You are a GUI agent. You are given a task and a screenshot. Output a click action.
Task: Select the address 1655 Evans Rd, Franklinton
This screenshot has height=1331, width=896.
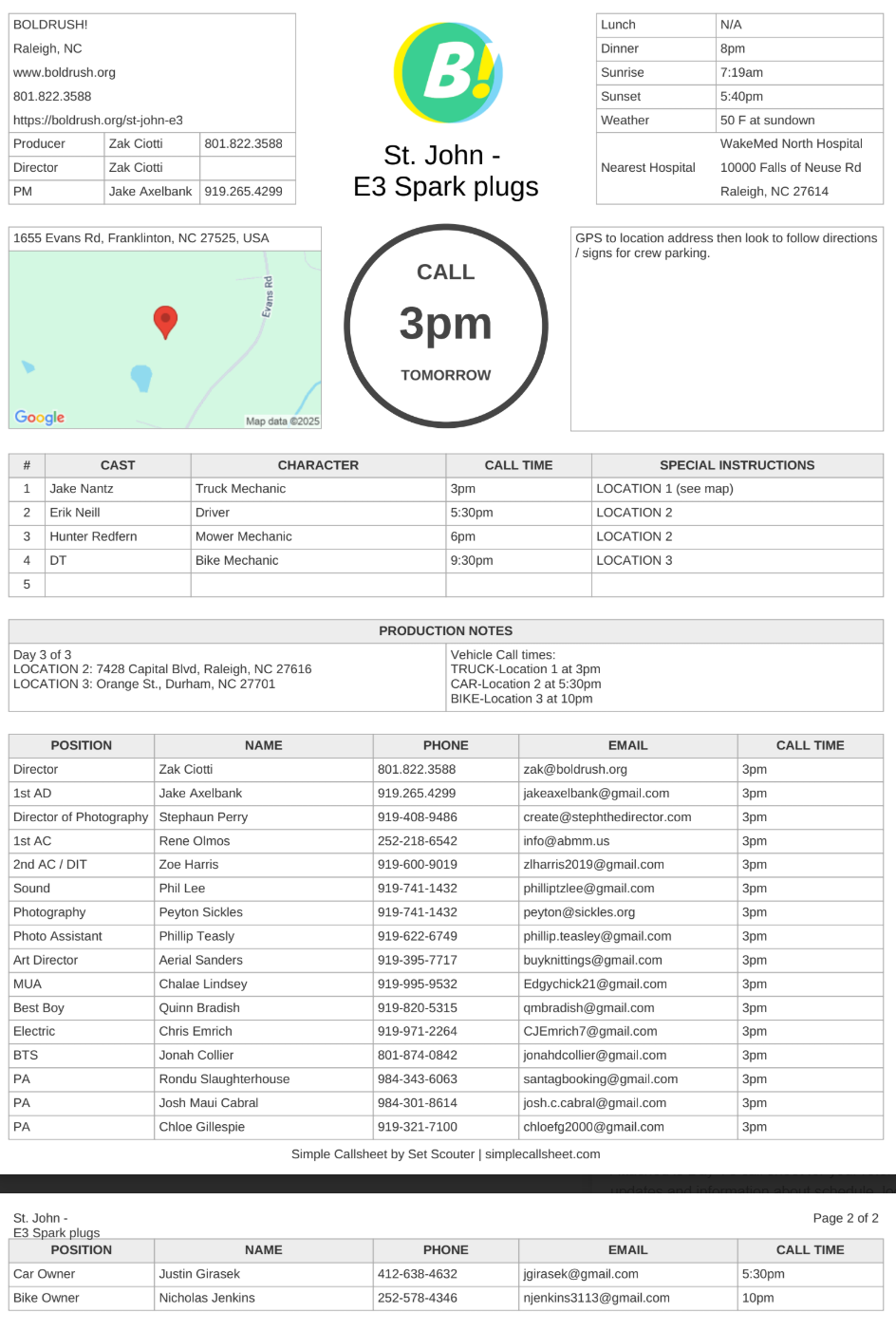click(x=141, y=238)
